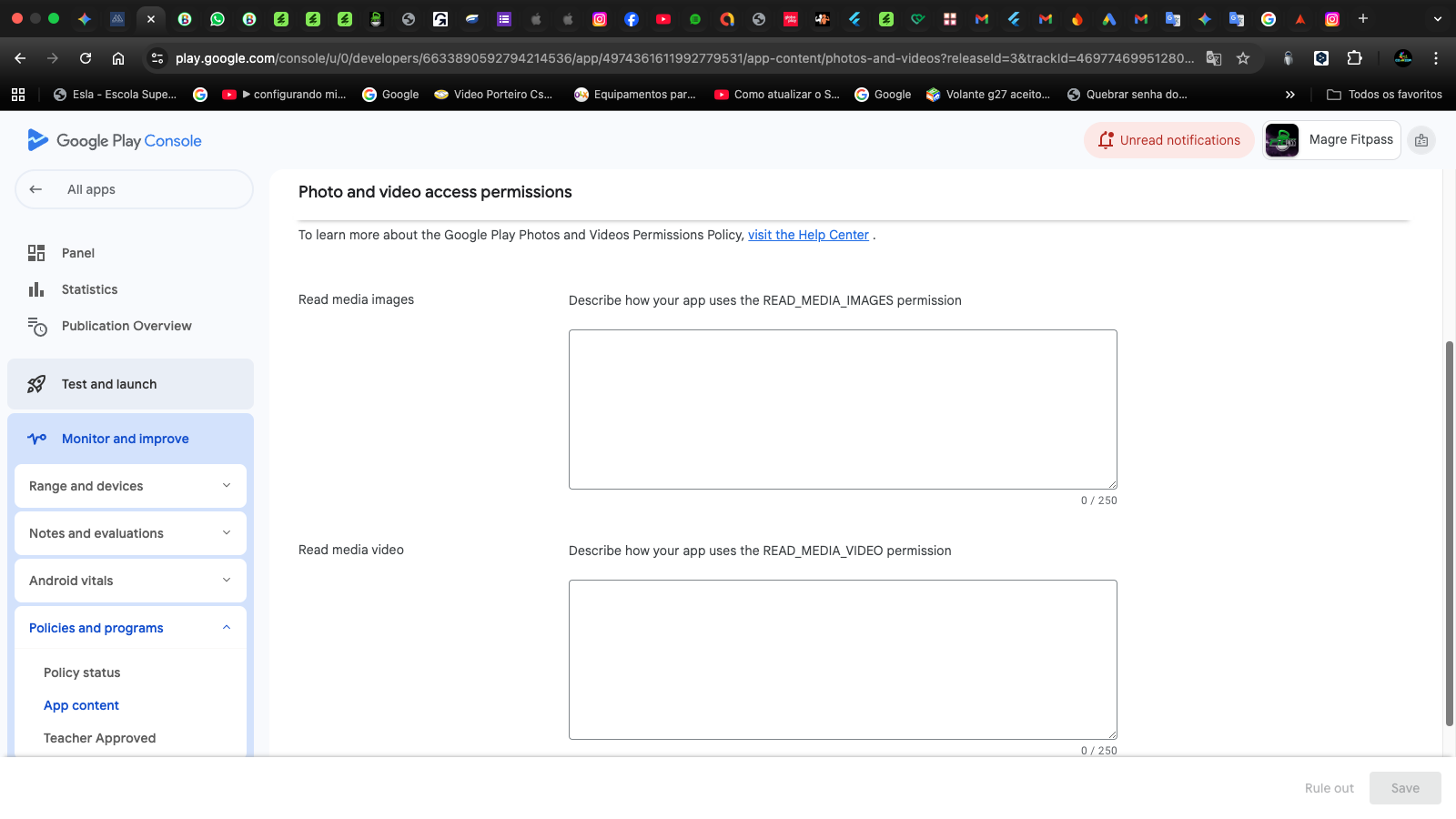Open the Panel dashboard icon

pos(36,253)
